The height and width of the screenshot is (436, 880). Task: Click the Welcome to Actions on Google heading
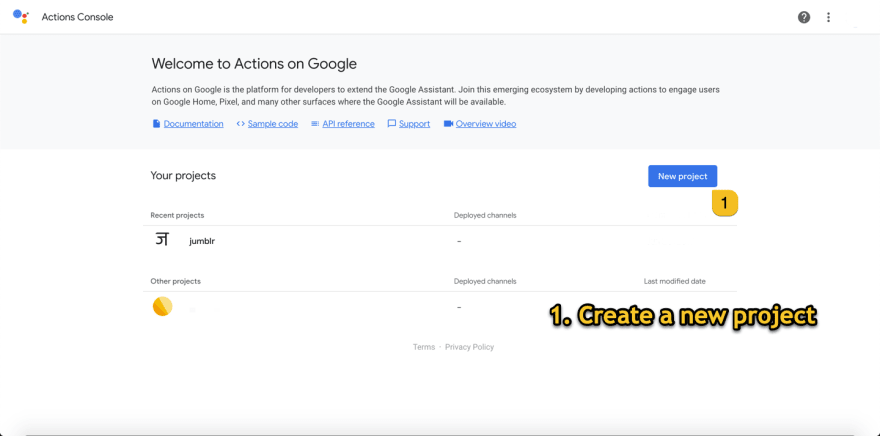pyautogui.click(x=254, y=64)
